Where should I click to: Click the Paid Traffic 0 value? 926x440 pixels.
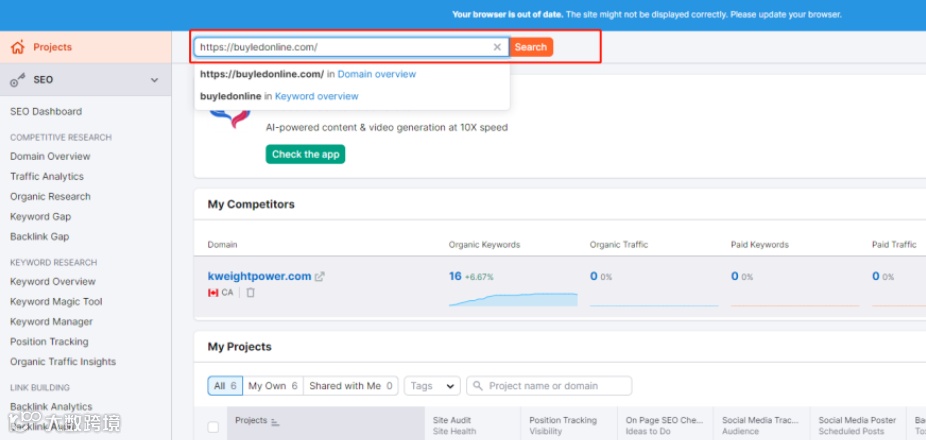(876, 276)
